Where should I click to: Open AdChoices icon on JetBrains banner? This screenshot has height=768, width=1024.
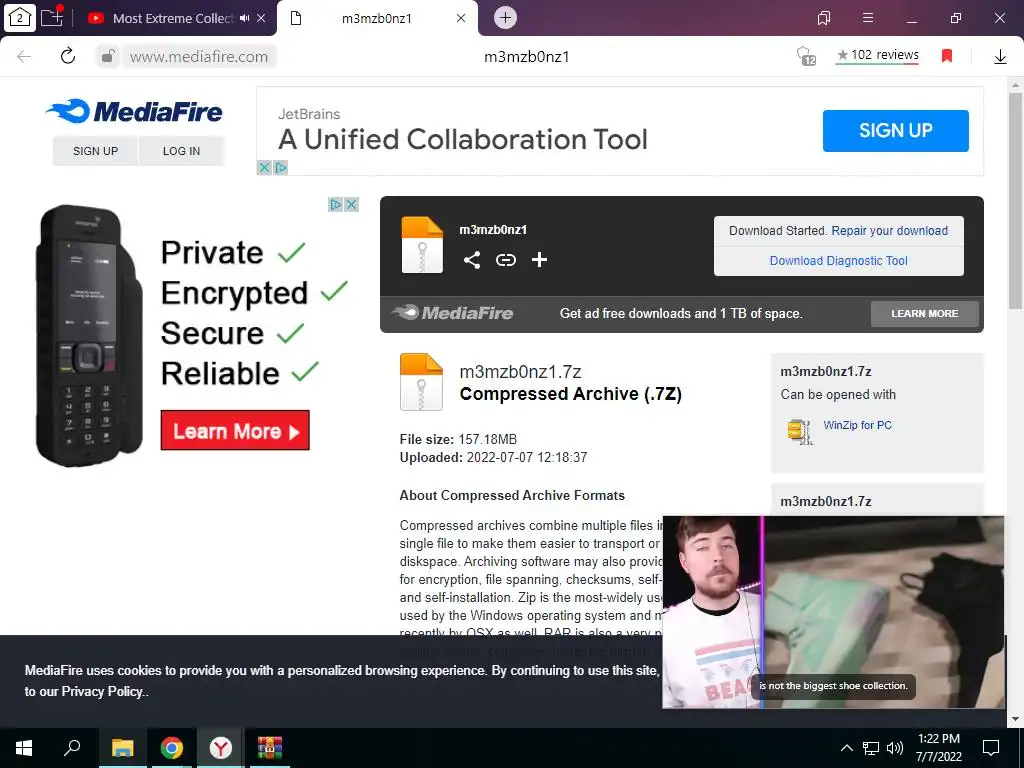pos(281,168)
